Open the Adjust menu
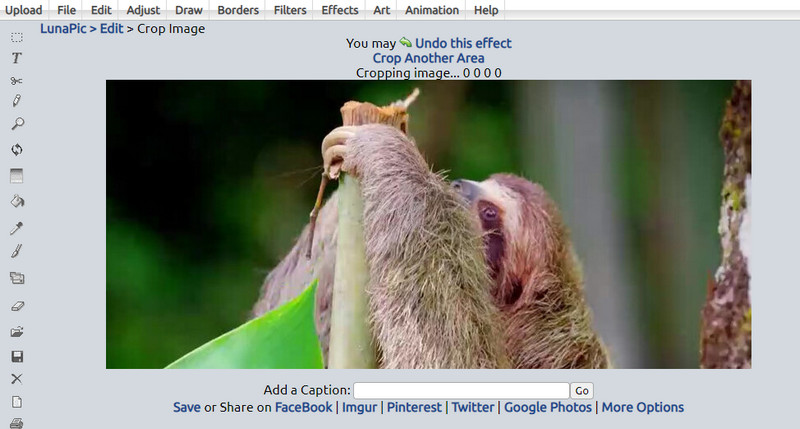The height and width of the screenshot is (429, 800). (x=143, y=10)
